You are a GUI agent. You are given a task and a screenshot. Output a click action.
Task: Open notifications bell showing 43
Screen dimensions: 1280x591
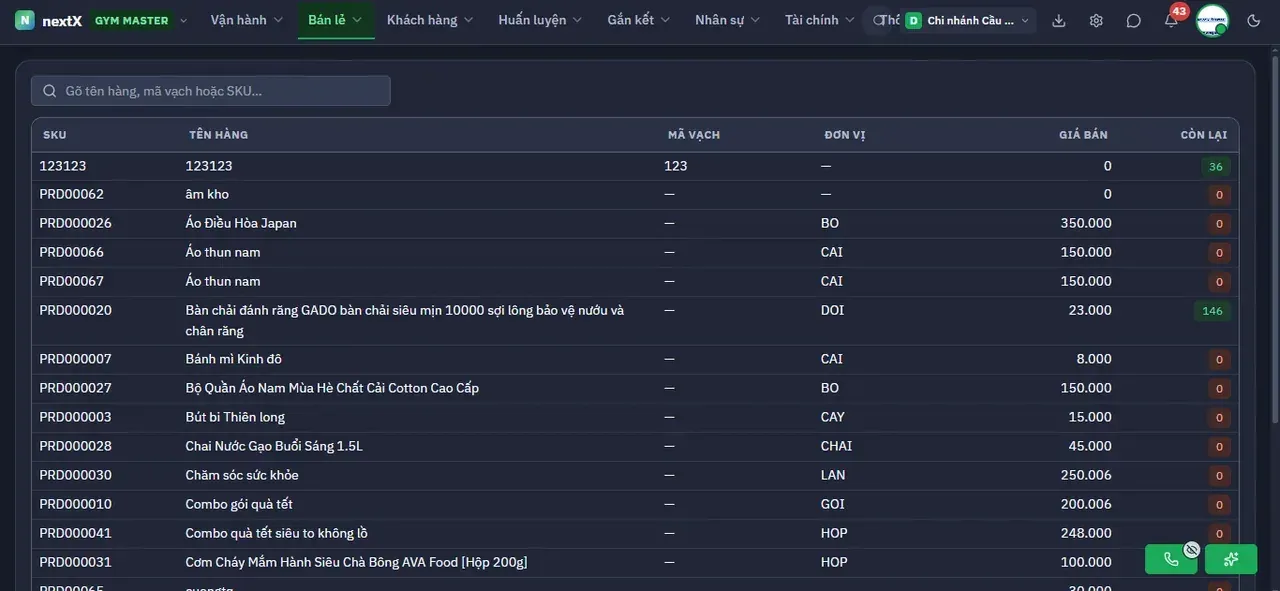[x=1171, y=20]
